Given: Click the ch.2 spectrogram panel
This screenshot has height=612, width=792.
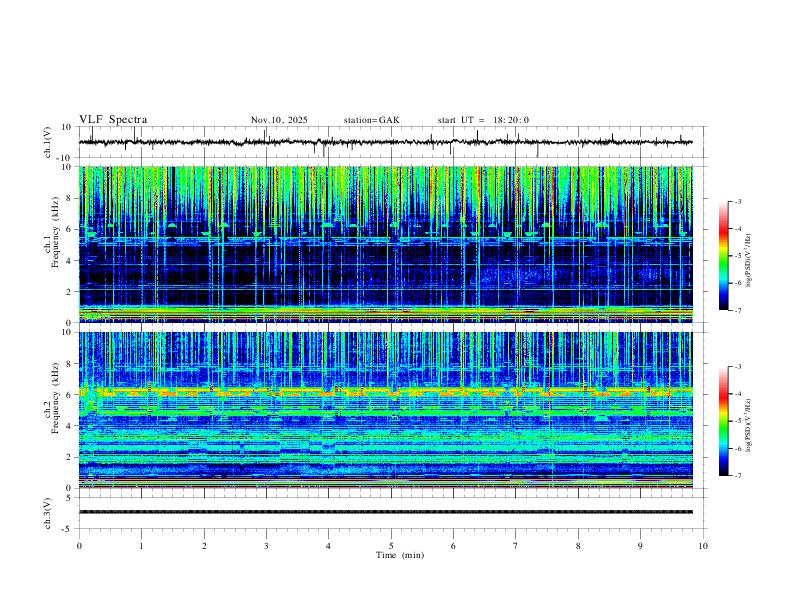Looking at the screenshot, I should (x=385, y=410).
